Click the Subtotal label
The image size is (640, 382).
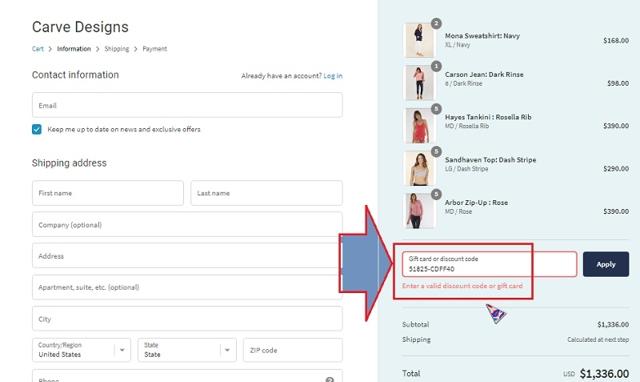[416, 325]
